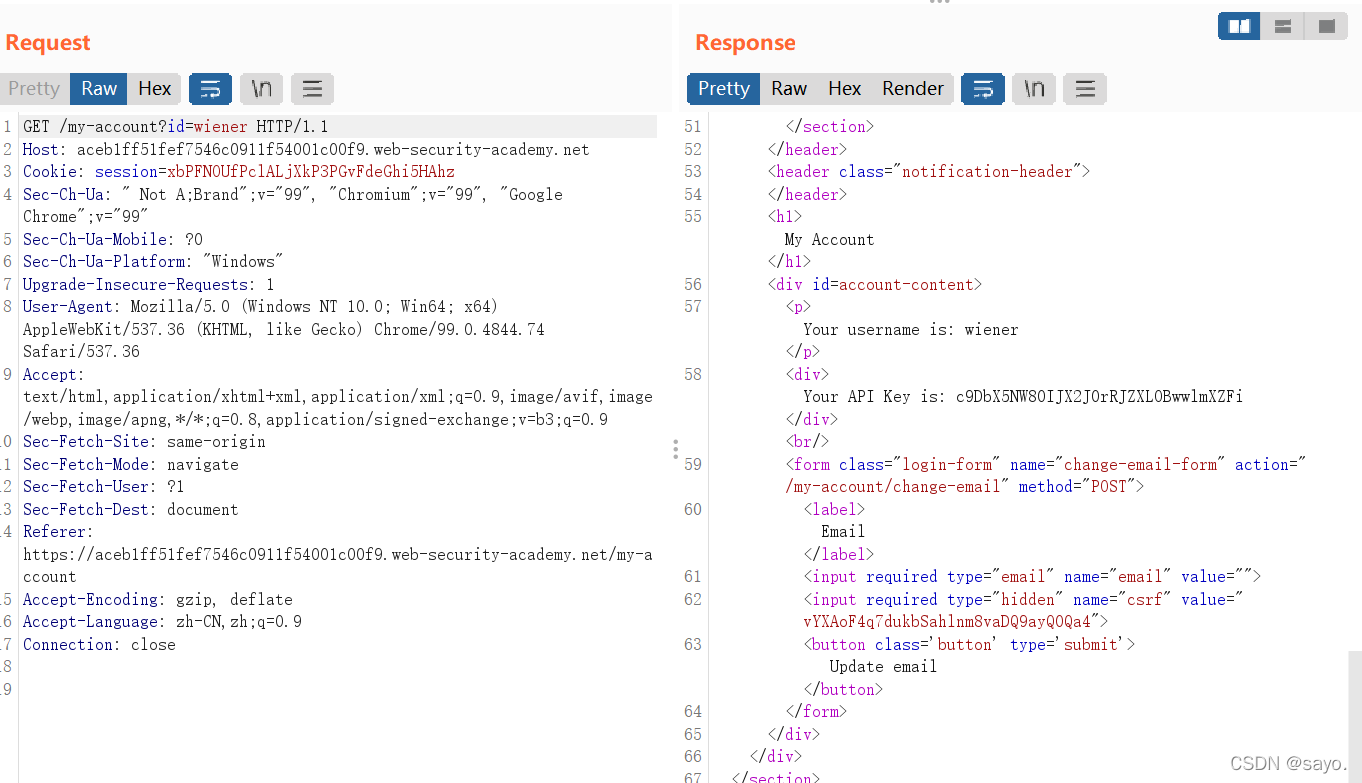Open the Hex tab in Request
The height and width of the screenshot is (783, 1362).
(x=155, y=88)
